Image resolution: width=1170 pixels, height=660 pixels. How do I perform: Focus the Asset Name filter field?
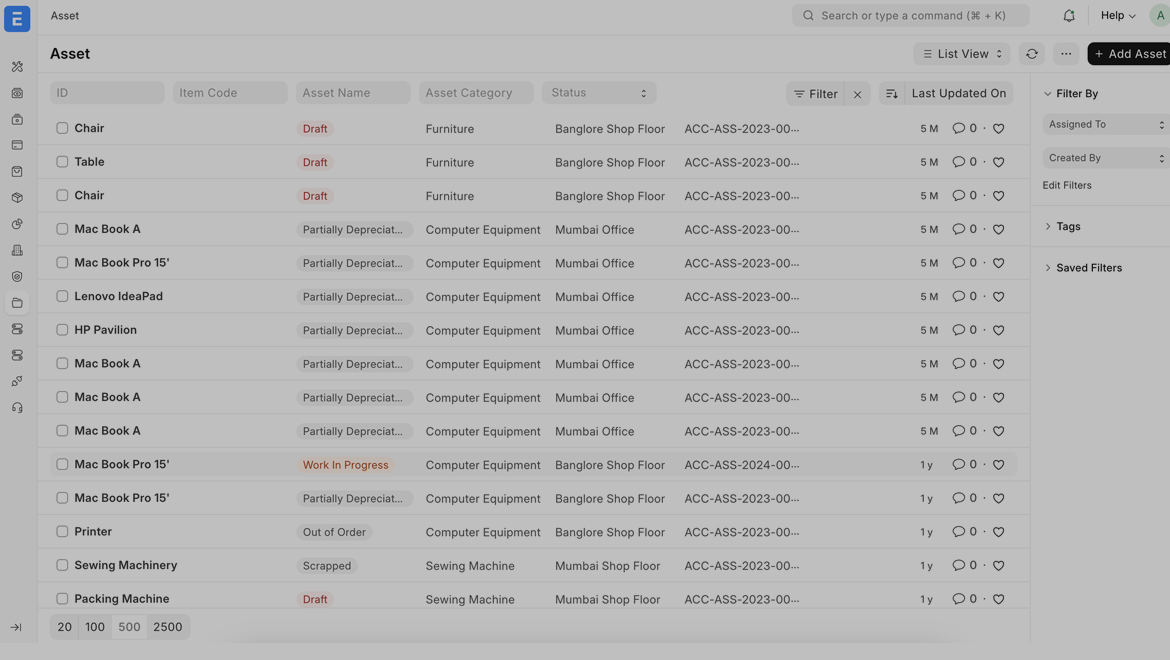point(352,93)
